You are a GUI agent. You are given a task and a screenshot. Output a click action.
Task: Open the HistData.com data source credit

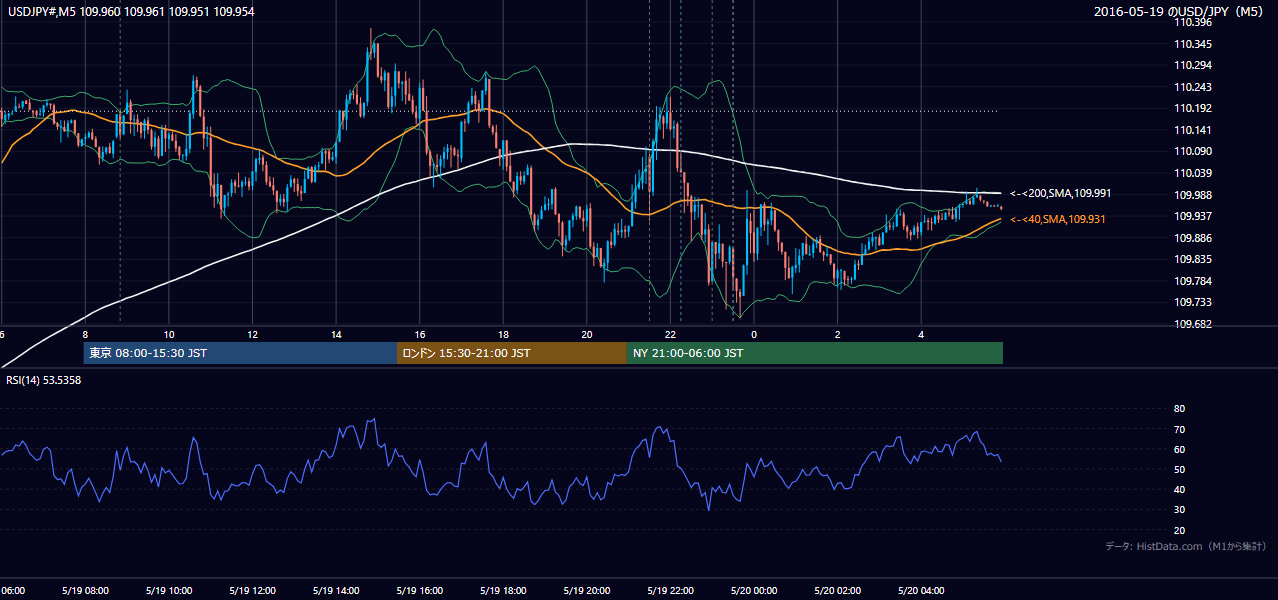pyautogui.click(x=1186, y=546)
